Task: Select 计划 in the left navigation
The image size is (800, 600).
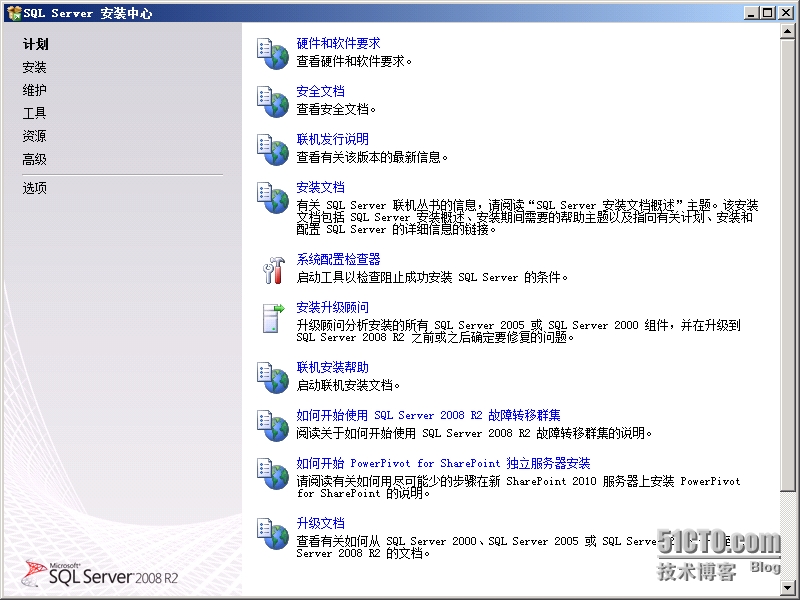Action: [x=35, y=44]
